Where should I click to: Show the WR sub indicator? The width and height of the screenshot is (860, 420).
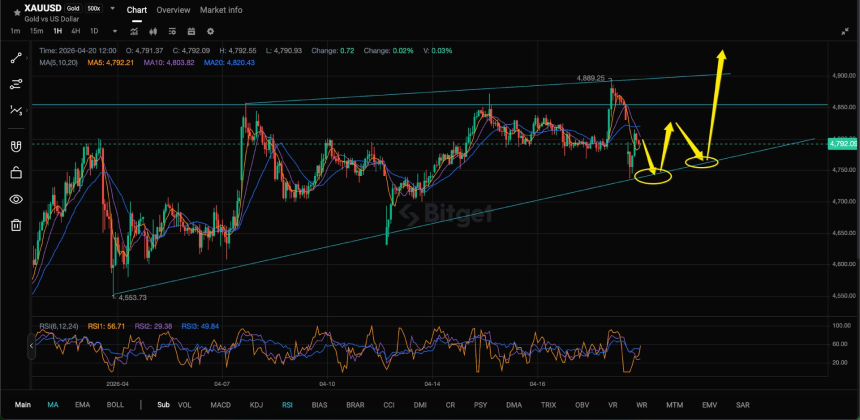[x=642, y=405]
